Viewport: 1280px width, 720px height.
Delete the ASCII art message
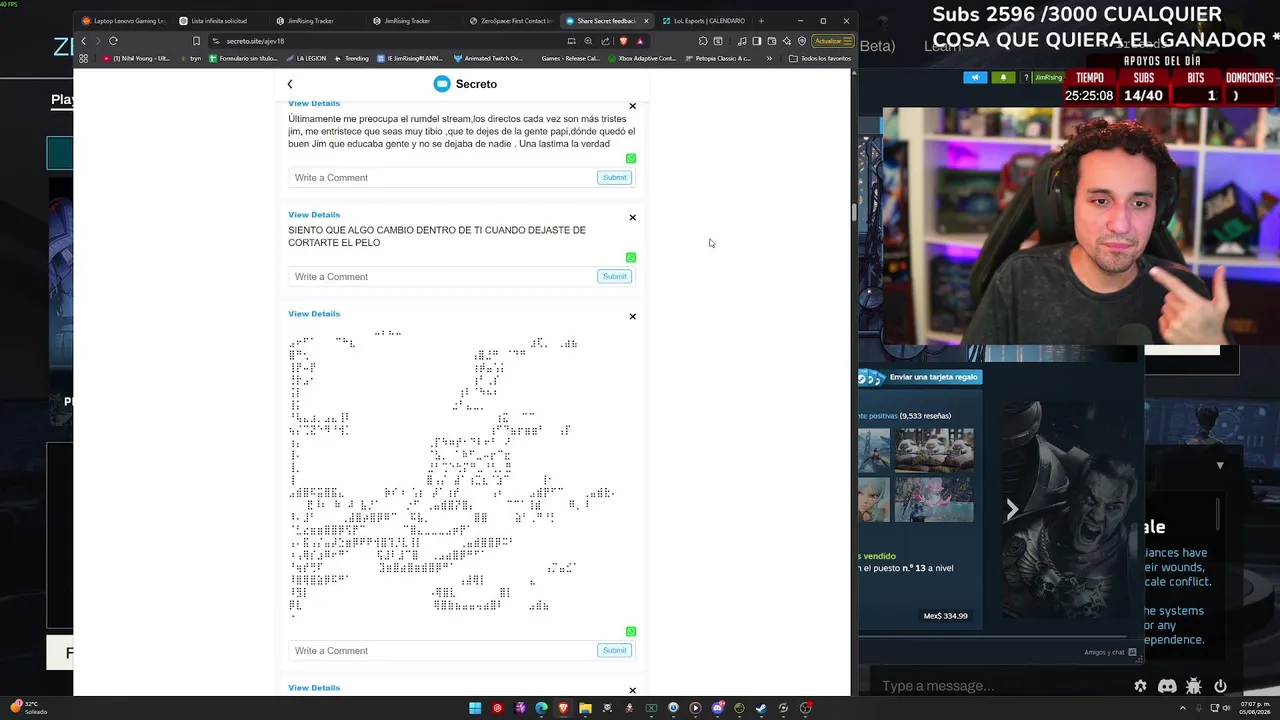[632, 316]
